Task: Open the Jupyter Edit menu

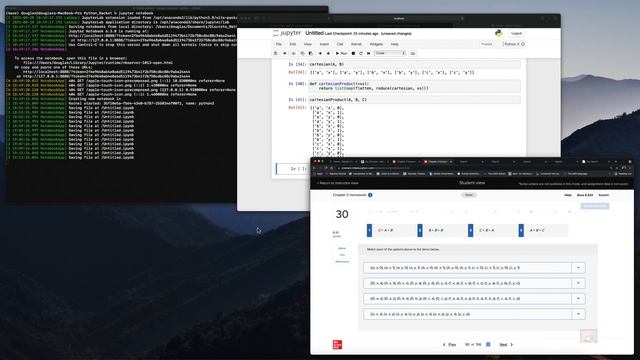Action: [293, 44]
